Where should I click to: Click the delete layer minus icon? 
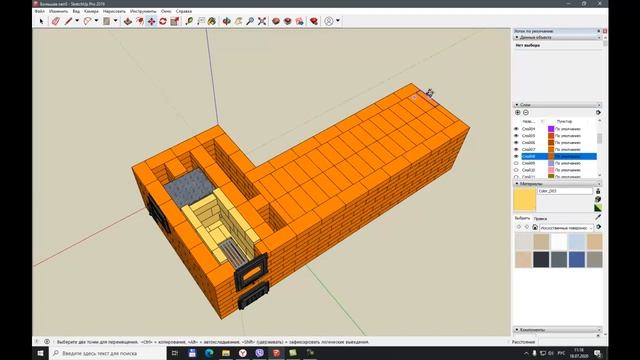coord(526,112)
